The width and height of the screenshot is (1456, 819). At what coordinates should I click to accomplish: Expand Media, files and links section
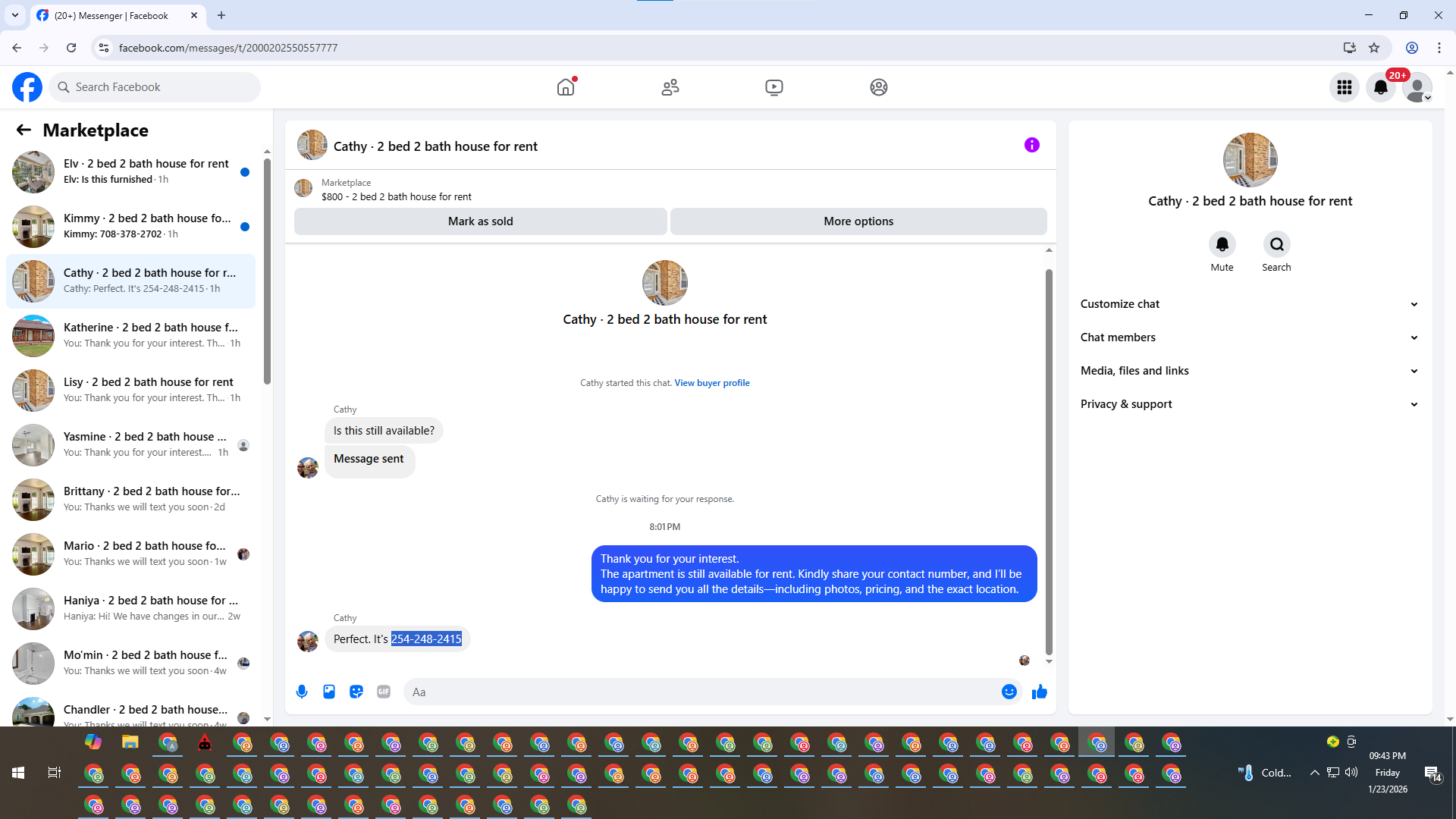coord(1249,371)
